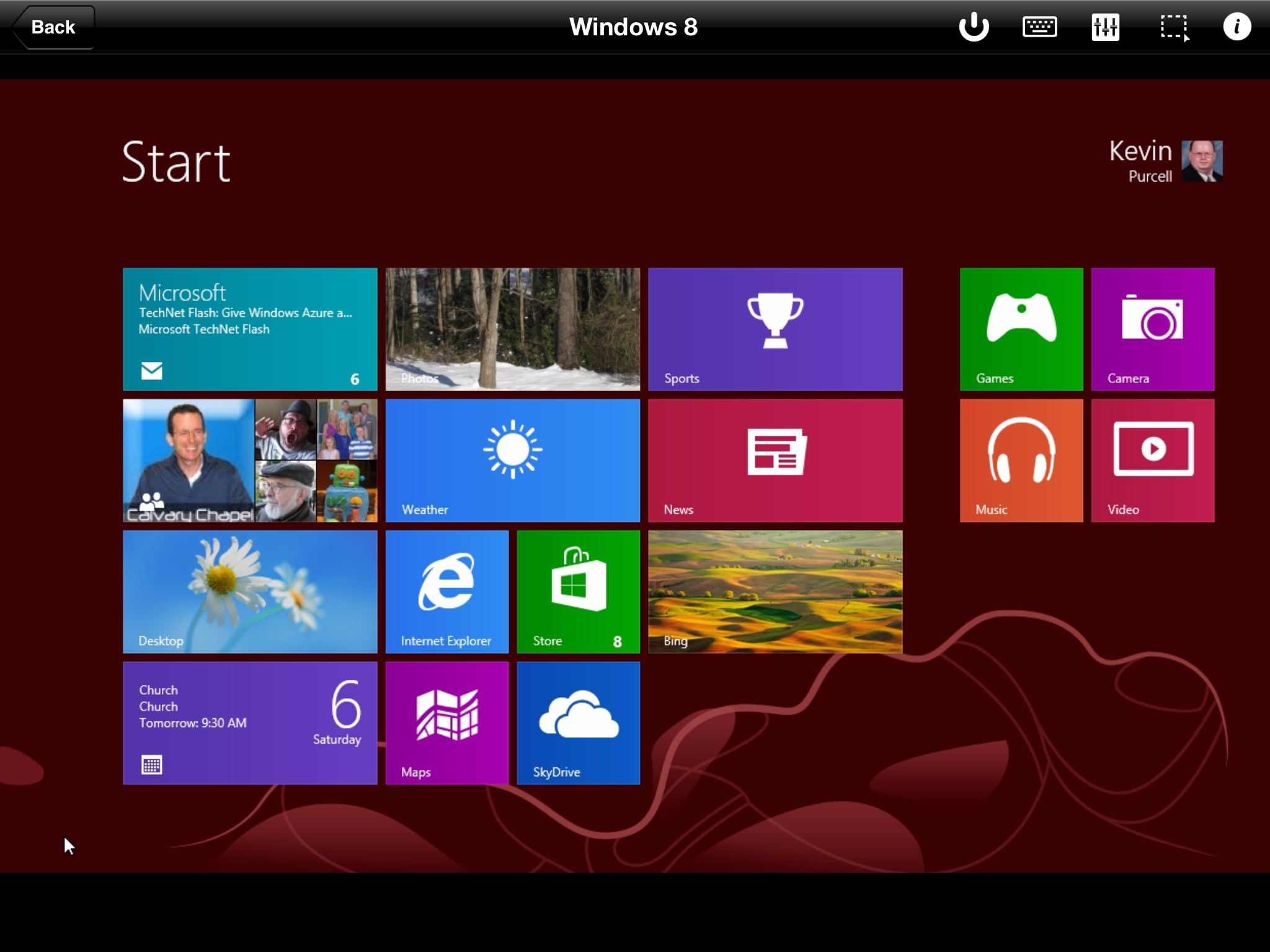This screenshot has width=1270, height=952.
Task: Open the info icon
Action: pos(1237,27)
